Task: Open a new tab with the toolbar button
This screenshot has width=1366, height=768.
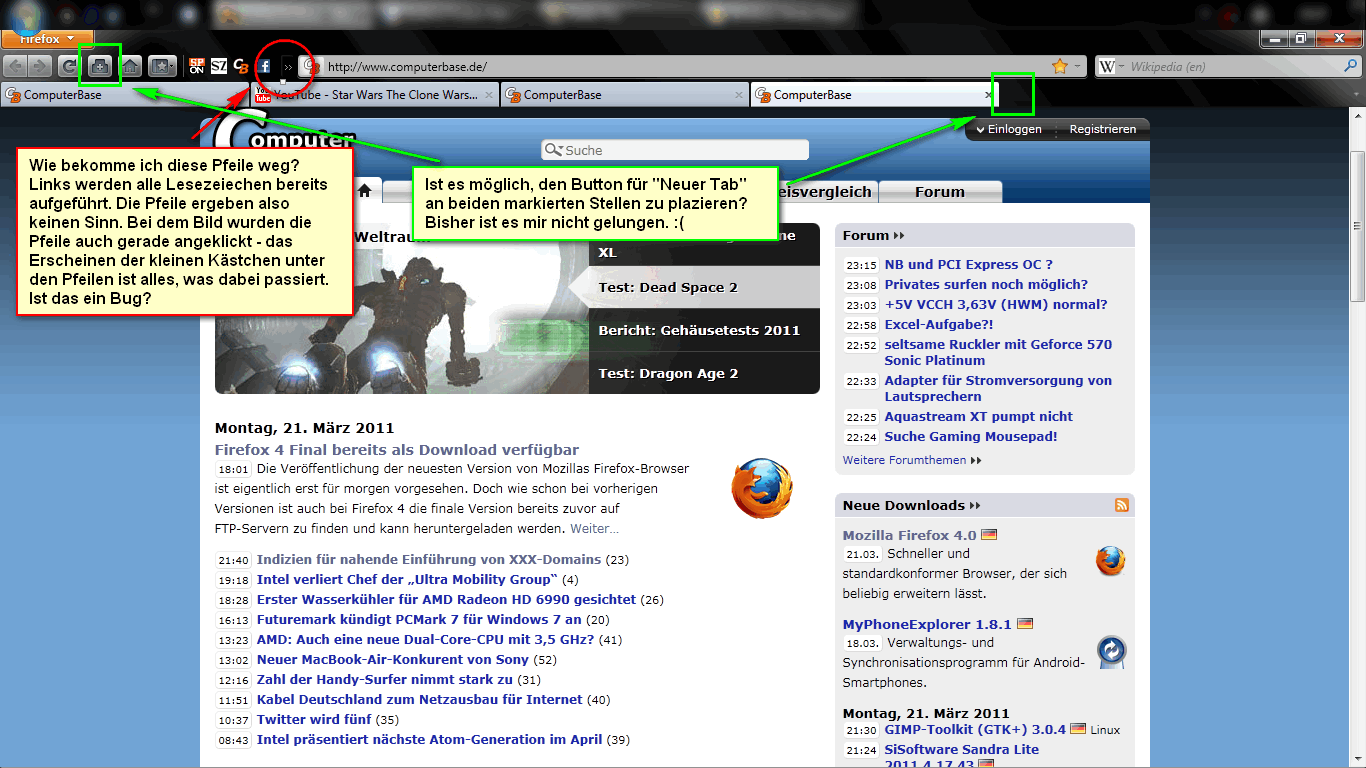Action: pos(100,67)
